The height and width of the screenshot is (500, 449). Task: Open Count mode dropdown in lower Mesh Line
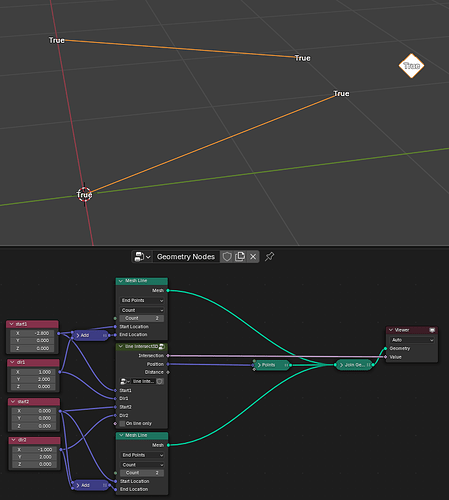142,465
